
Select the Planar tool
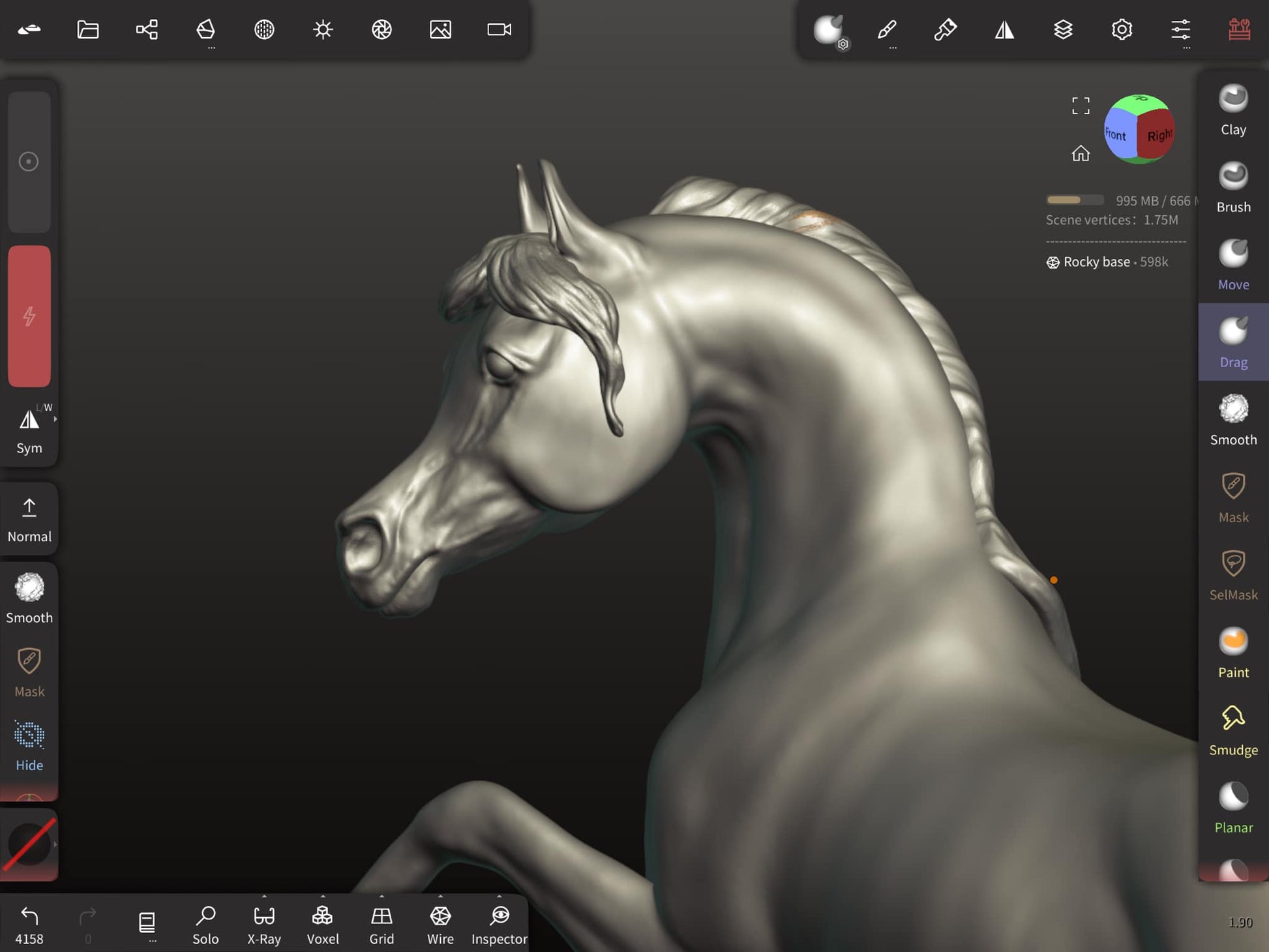[x=1232, y=807]
